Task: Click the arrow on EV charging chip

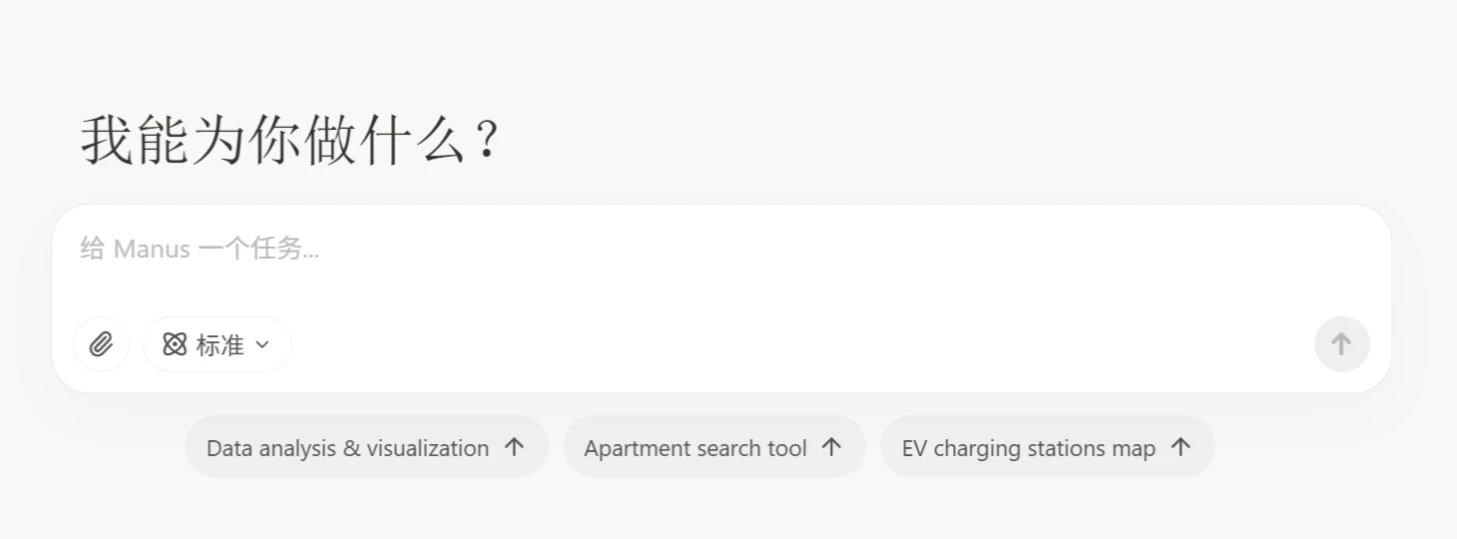Action: tap(1180, 447)
